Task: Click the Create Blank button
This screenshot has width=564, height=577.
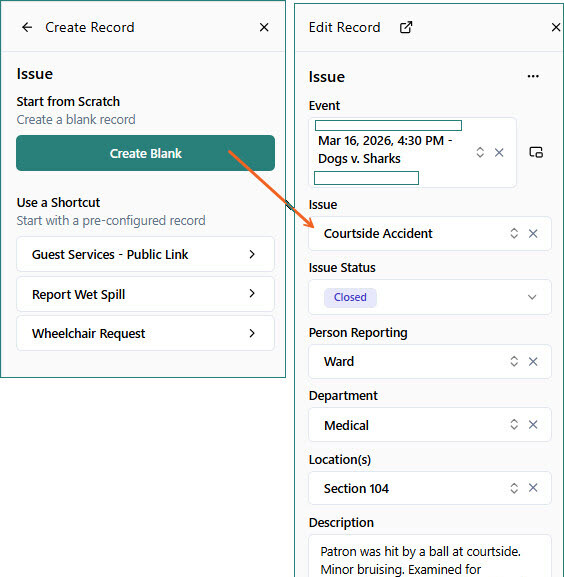Action: tap(145, 153)
